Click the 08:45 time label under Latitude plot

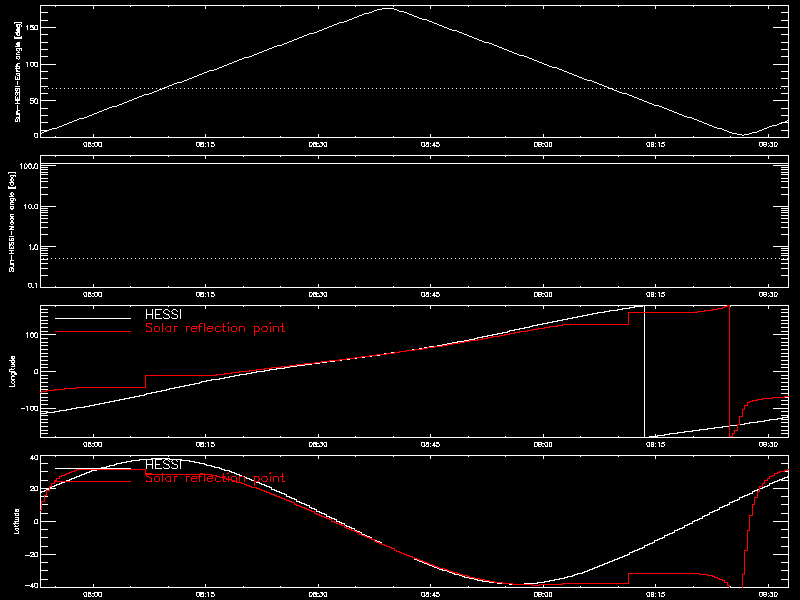tap(430, 595)
